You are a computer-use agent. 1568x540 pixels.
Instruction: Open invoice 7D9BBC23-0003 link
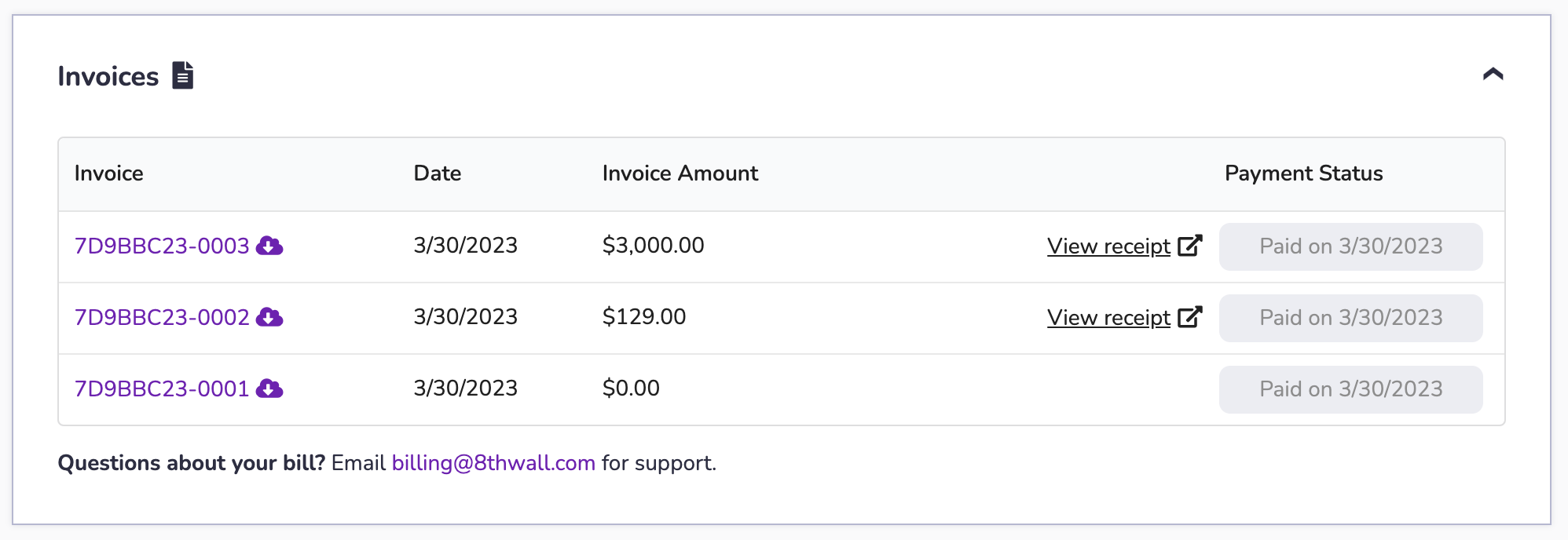[162, 246]
